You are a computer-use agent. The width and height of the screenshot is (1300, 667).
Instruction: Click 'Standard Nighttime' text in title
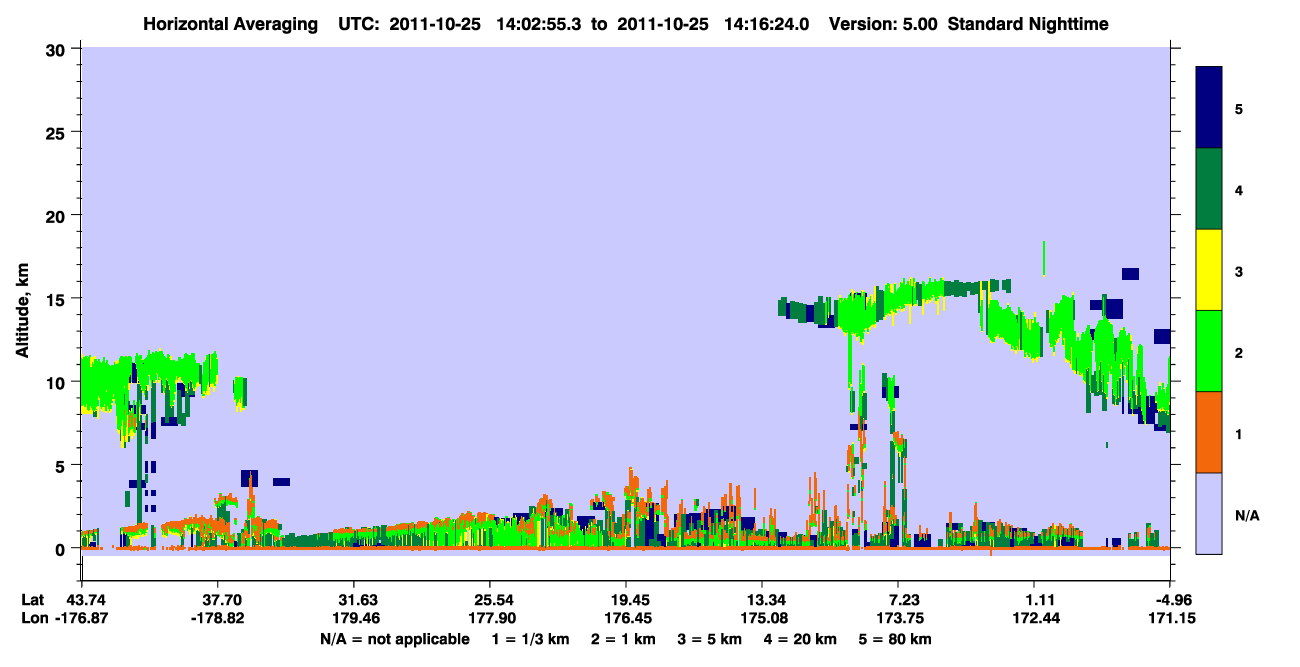pyautogui.click(x=1028, y=23)
